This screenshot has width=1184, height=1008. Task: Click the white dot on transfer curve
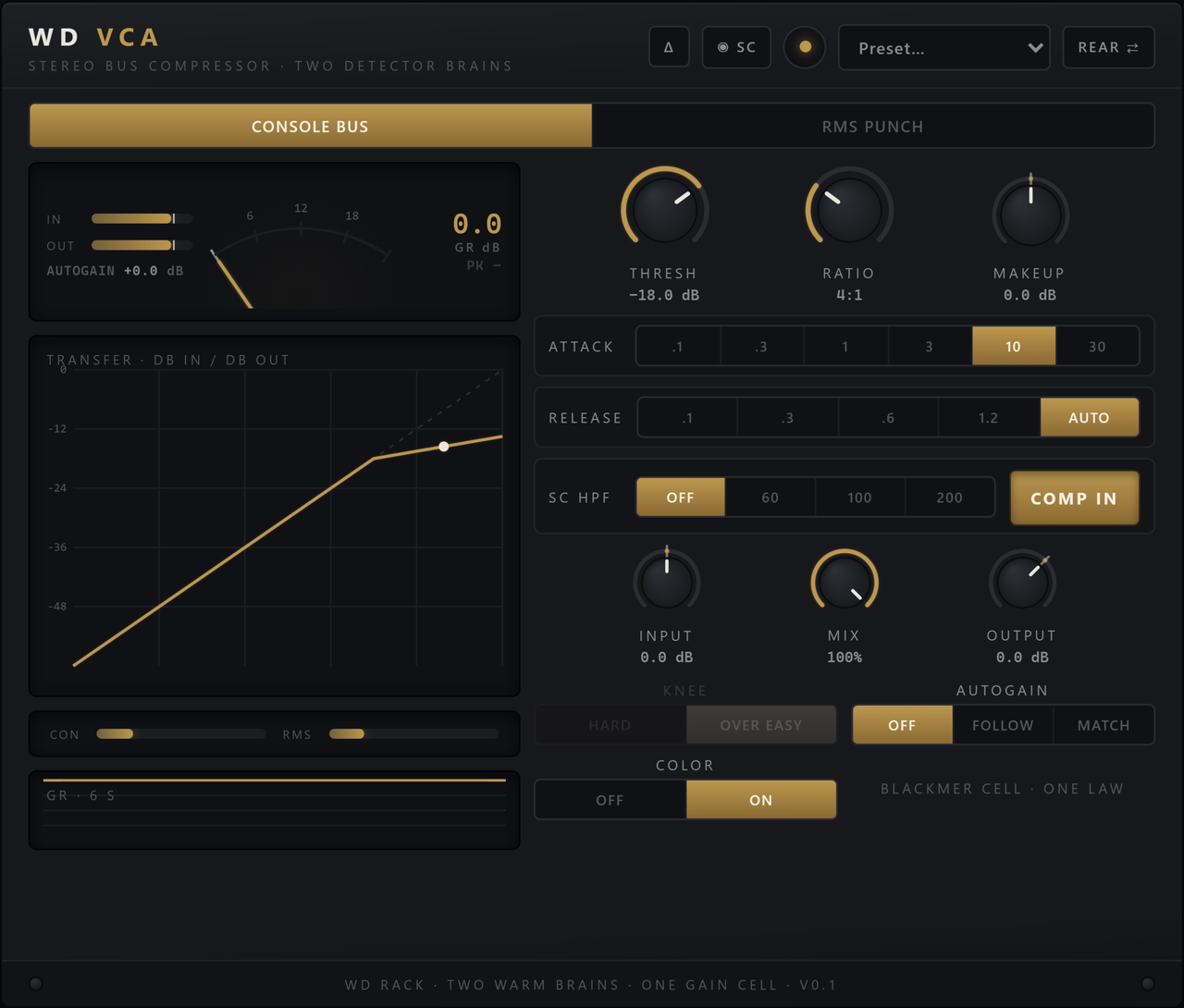tap(444, 447)
